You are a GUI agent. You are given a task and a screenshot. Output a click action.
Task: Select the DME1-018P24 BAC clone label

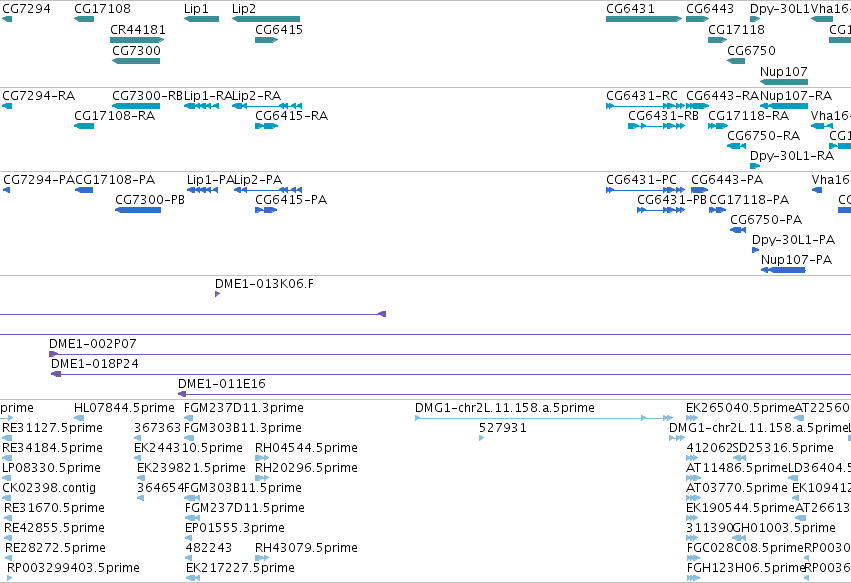[x=95, y=364]
